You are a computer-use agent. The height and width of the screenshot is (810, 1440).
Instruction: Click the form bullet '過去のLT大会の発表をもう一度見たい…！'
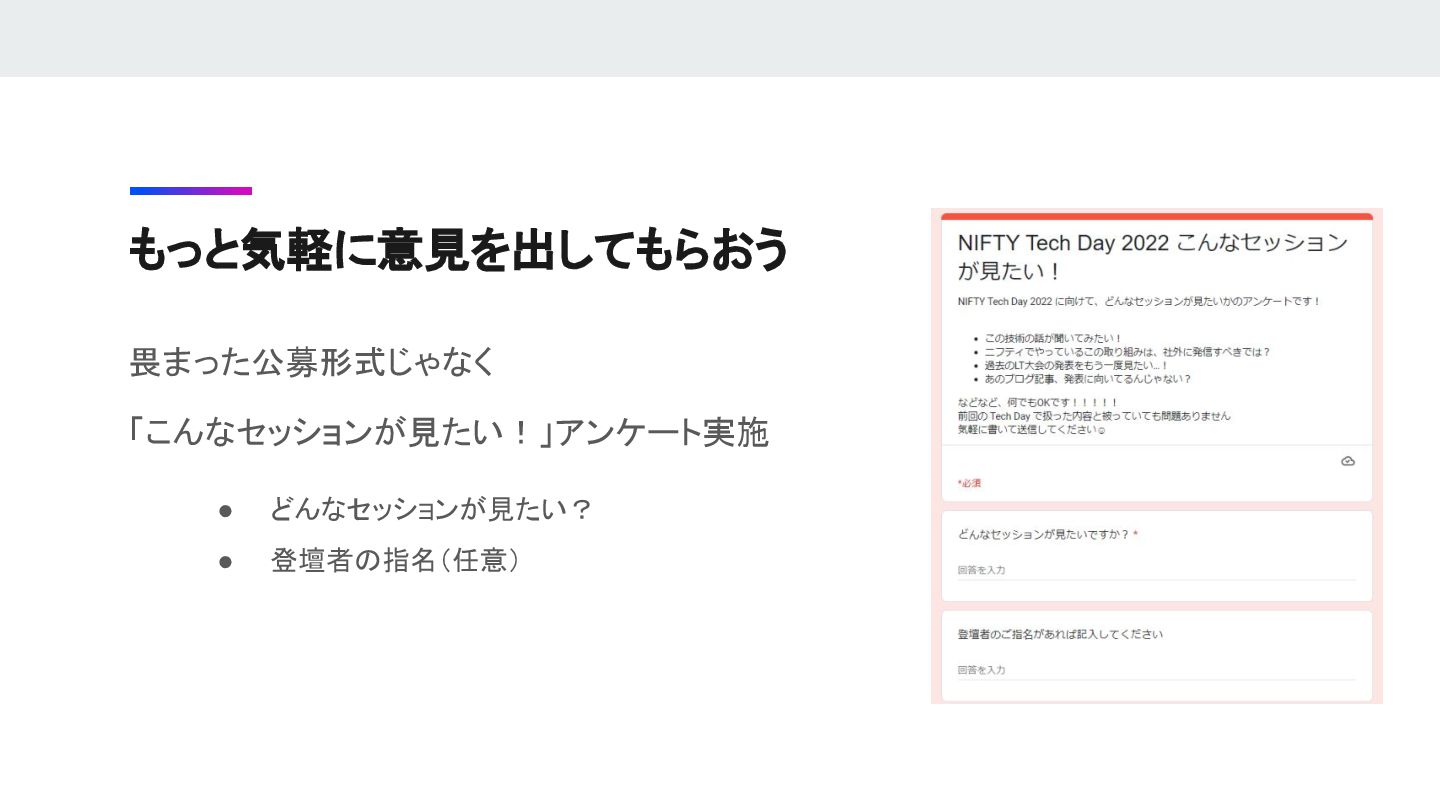1076,366
